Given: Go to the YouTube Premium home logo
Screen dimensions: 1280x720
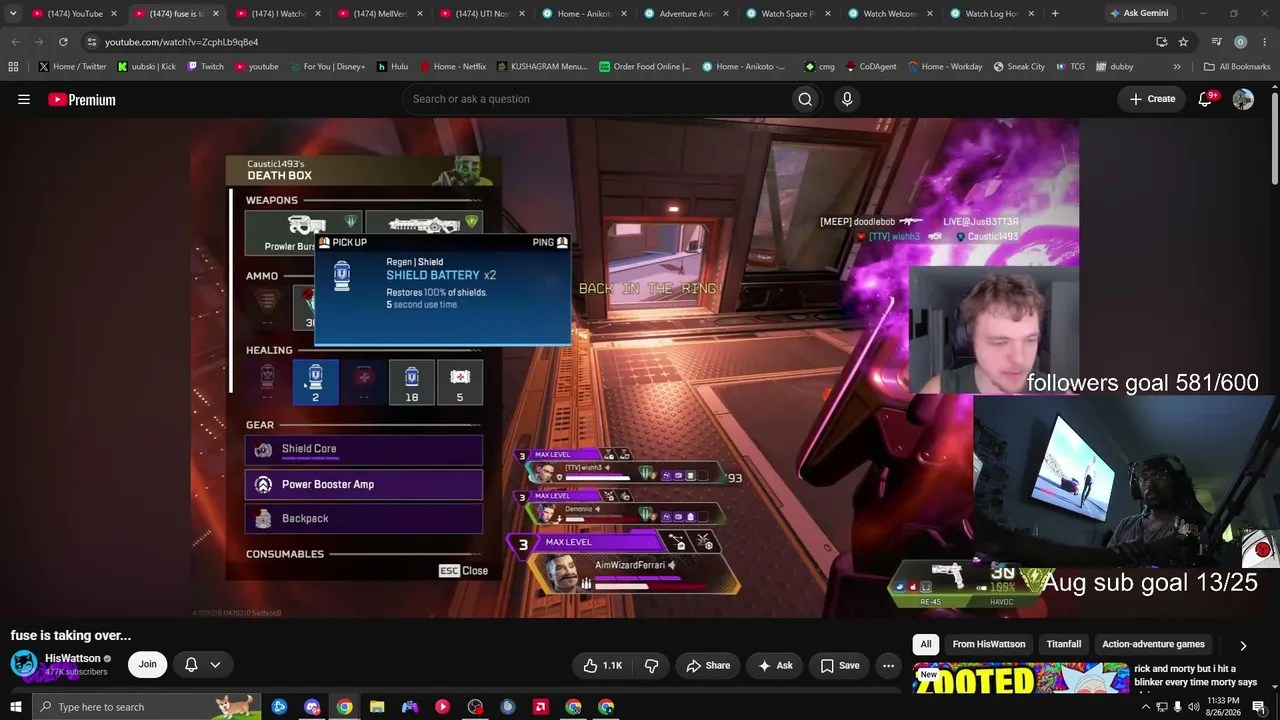Looking at the screenshot, I should 82,99.
